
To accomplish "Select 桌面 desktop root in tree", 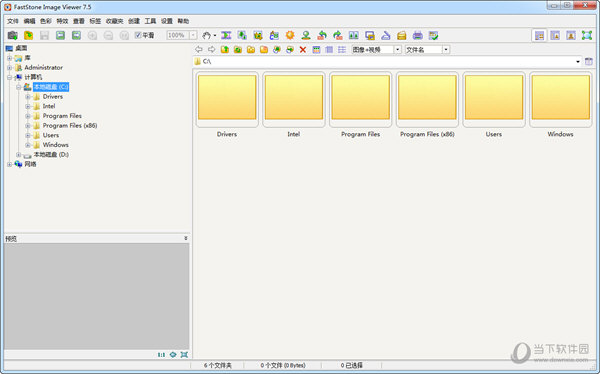I will tap(21, 48).
